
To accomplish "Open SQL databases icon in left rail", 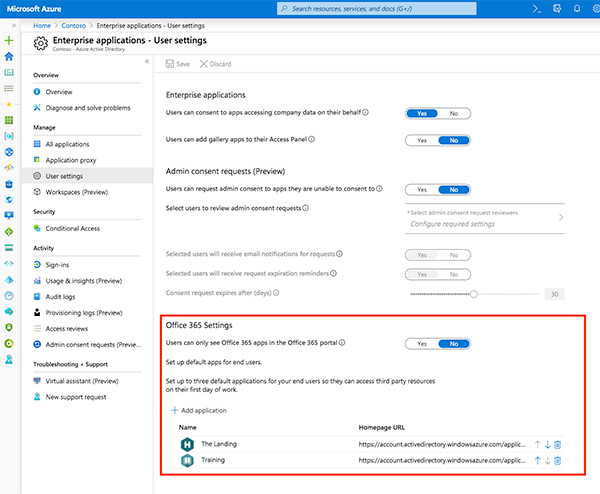I will pos(9,184).
